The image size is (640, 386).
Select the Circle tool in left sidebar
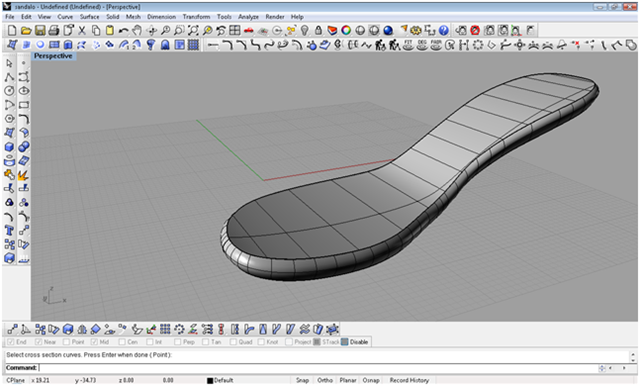point(9,91)
